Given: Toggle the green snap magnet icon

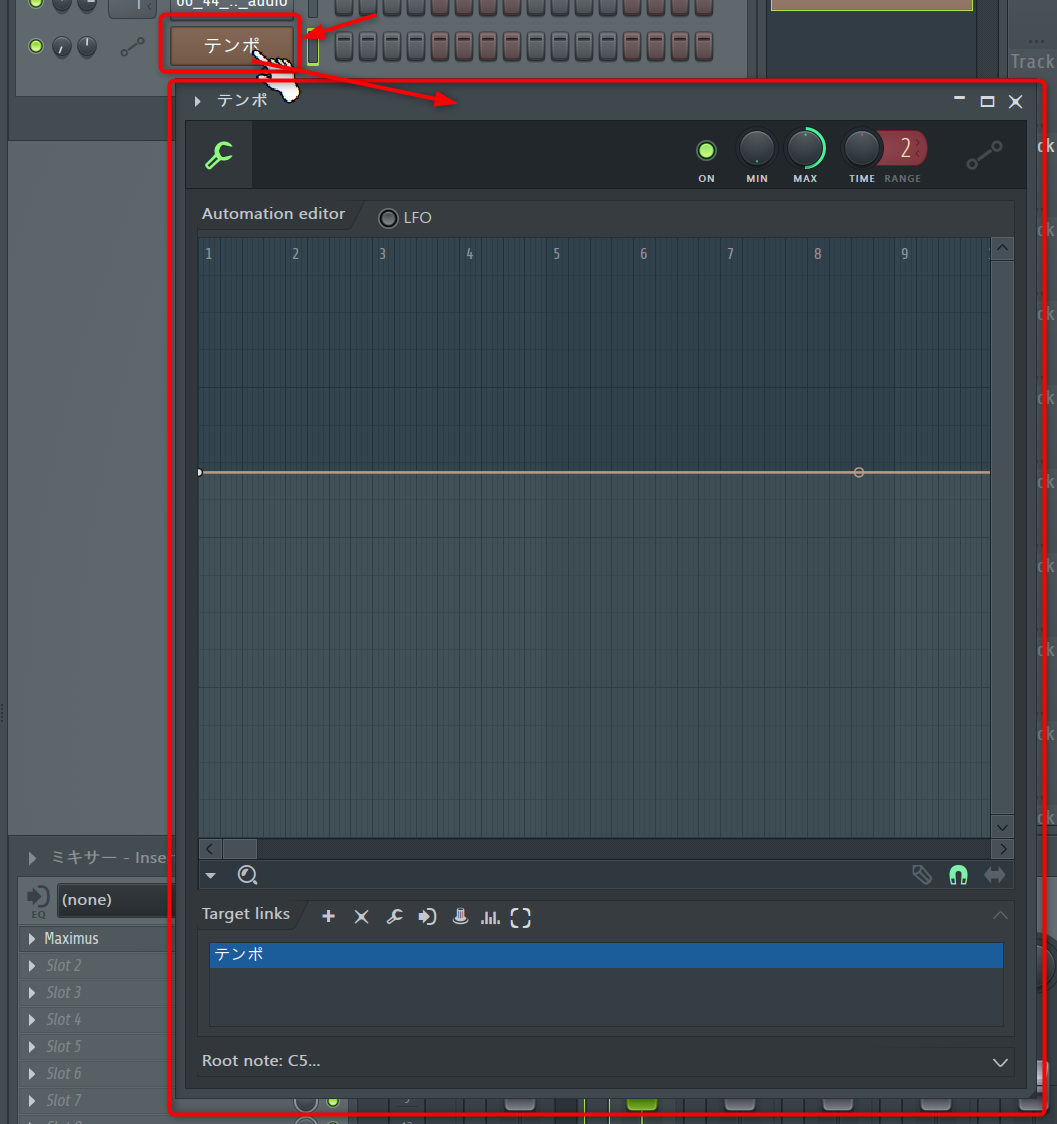Looking at the screenshot, I should [x=958, y=876].
